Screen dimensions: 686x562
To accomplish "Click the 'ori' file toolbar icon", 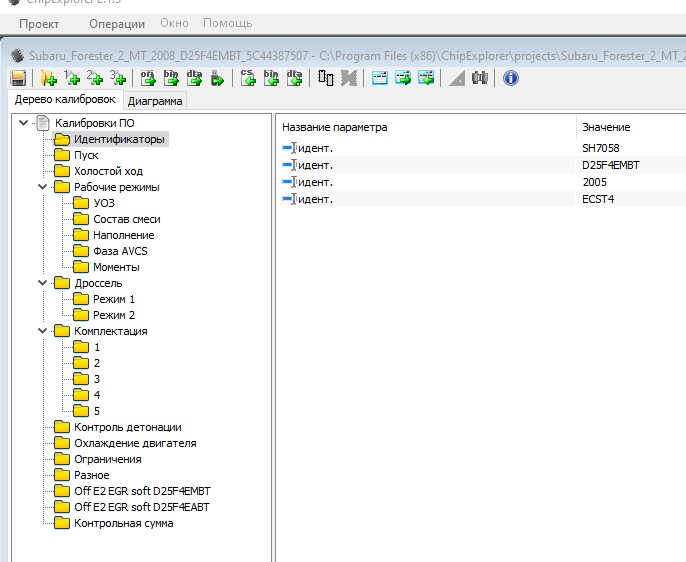I will point(148,78).
